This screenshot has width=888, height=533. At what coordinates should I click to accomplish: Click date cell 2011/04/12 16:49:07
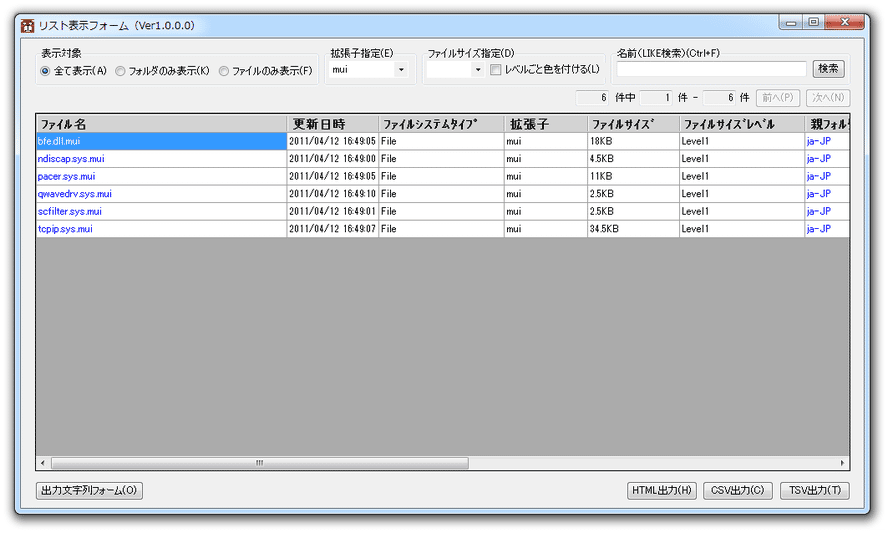[x=332, y=229]
